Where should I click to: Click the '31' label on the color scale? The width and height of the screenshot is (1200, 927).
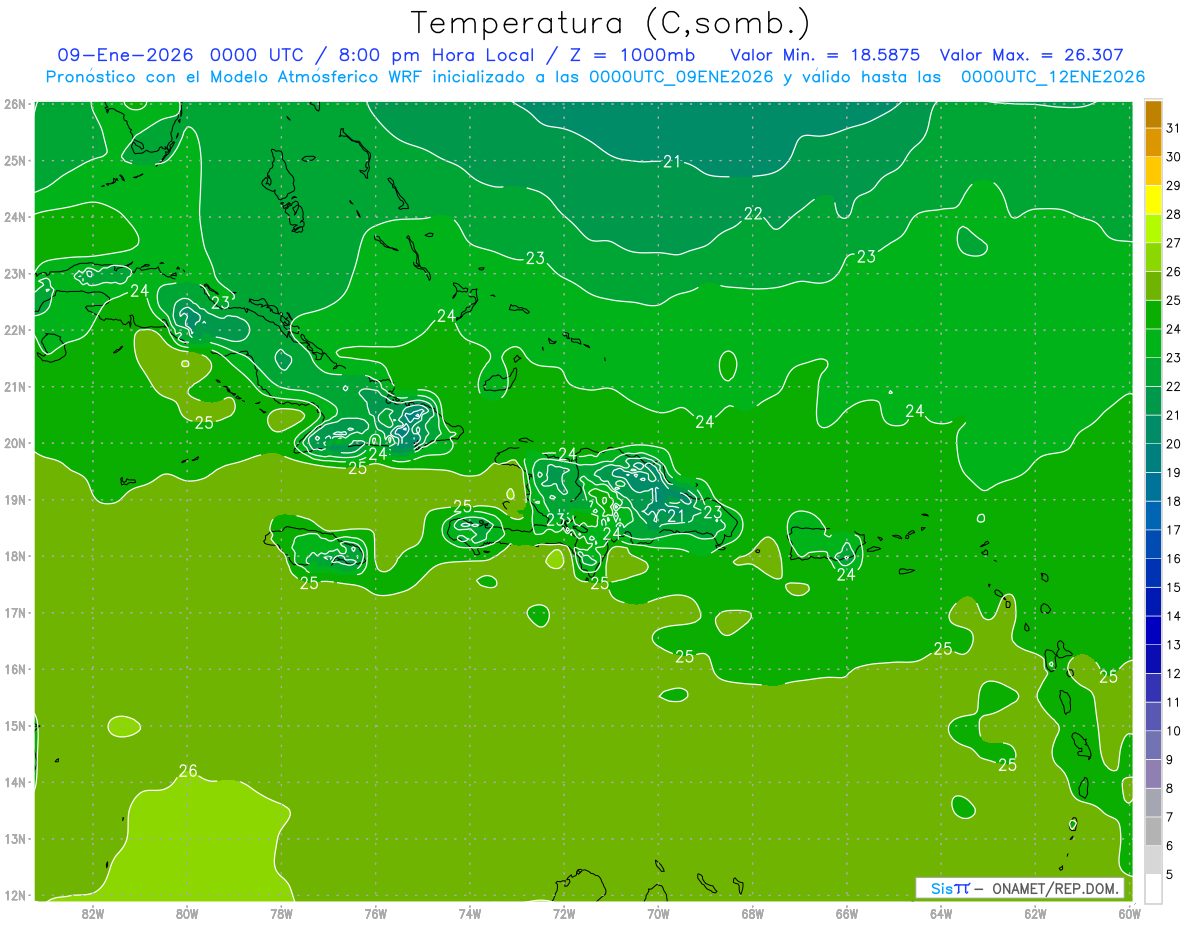(1173, 128)
